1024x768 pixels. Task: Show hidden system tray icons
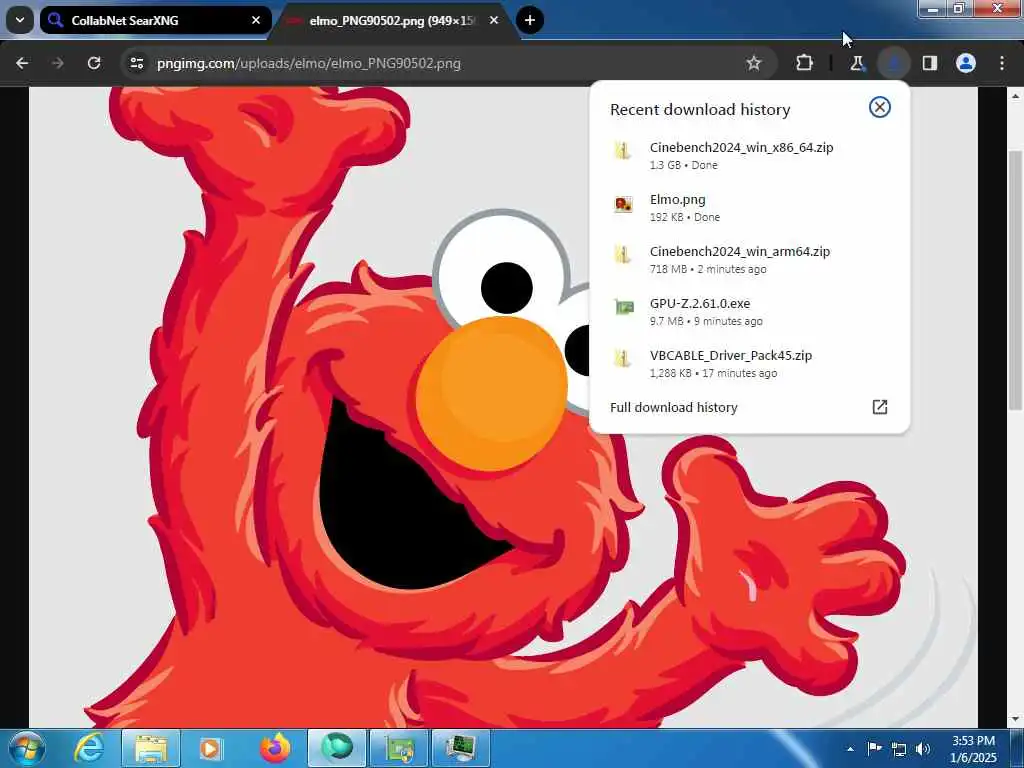[850, 749]
